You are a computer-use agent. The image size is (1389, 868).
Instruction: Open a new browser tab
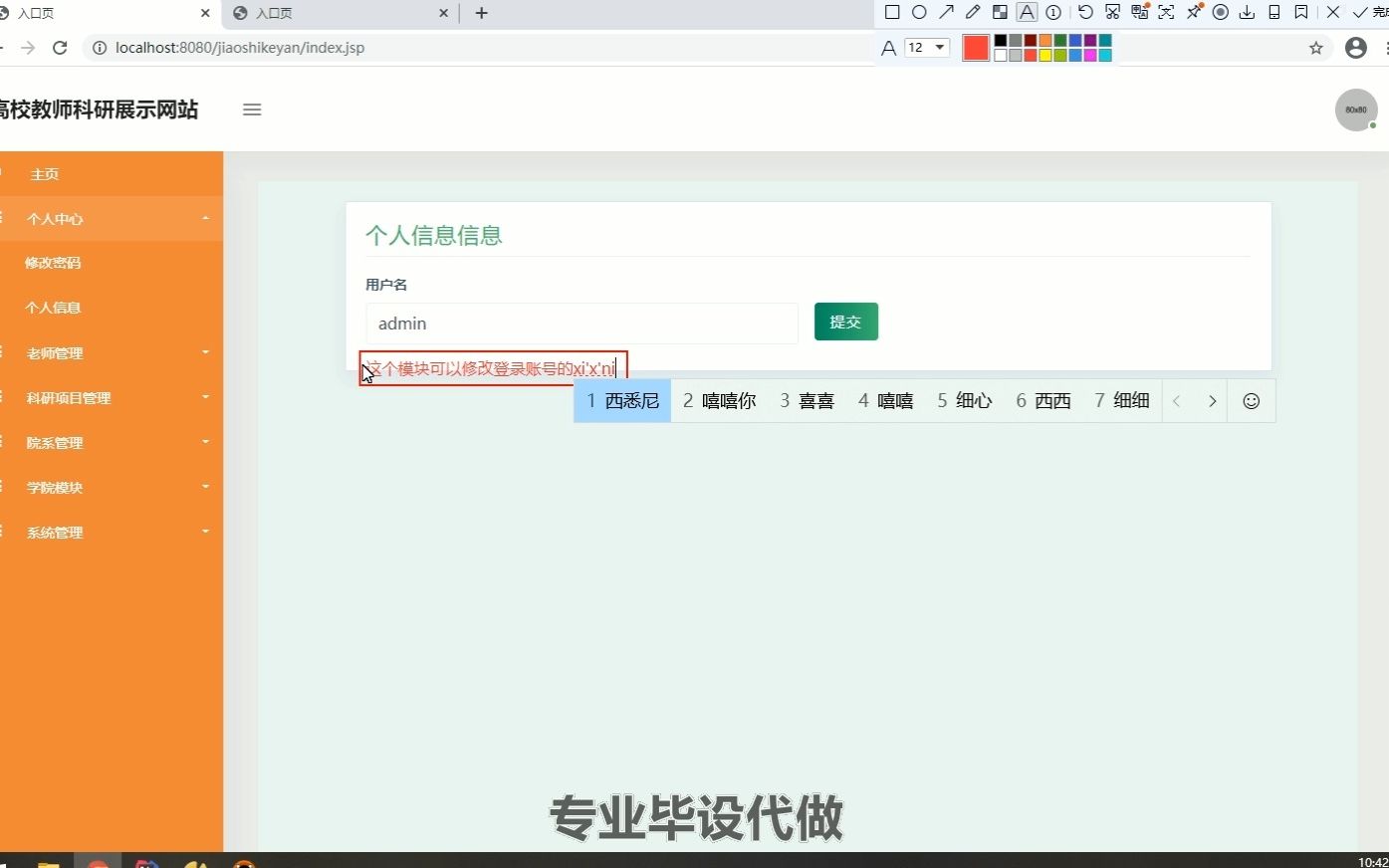point(482,13)
